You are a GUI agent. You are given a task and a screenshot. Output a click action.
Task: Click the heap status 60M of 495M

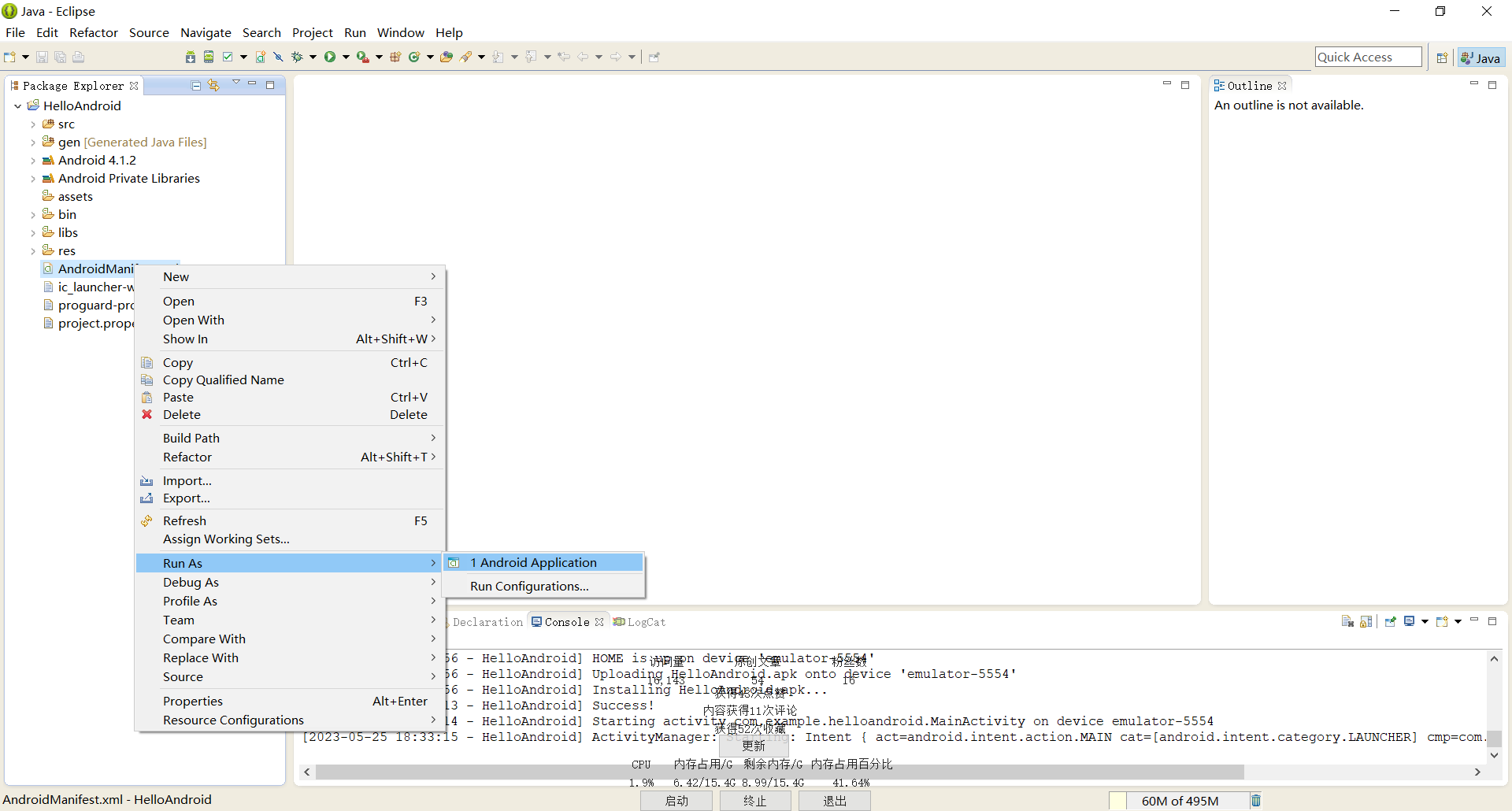1180,801
